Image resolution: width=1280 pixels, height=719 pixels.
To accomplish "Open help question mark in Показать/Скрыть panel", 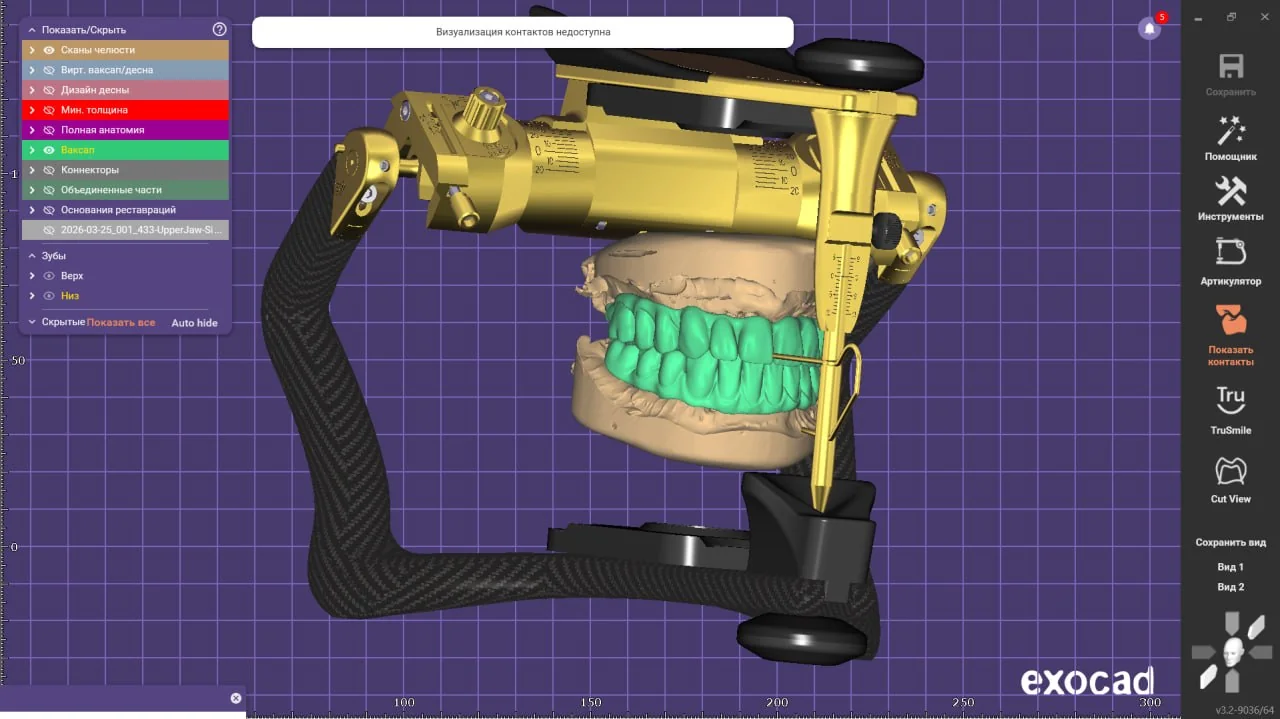I will (220, 30).
